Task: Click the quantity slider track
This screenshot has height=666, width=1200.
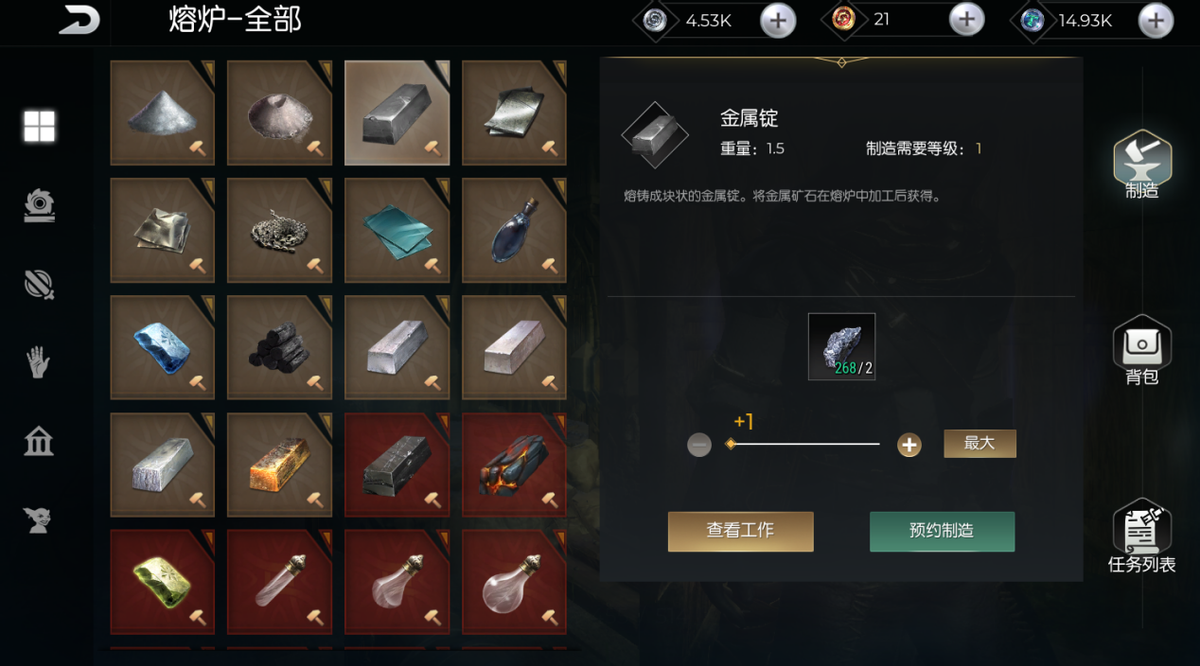Action: click(804, 444)
